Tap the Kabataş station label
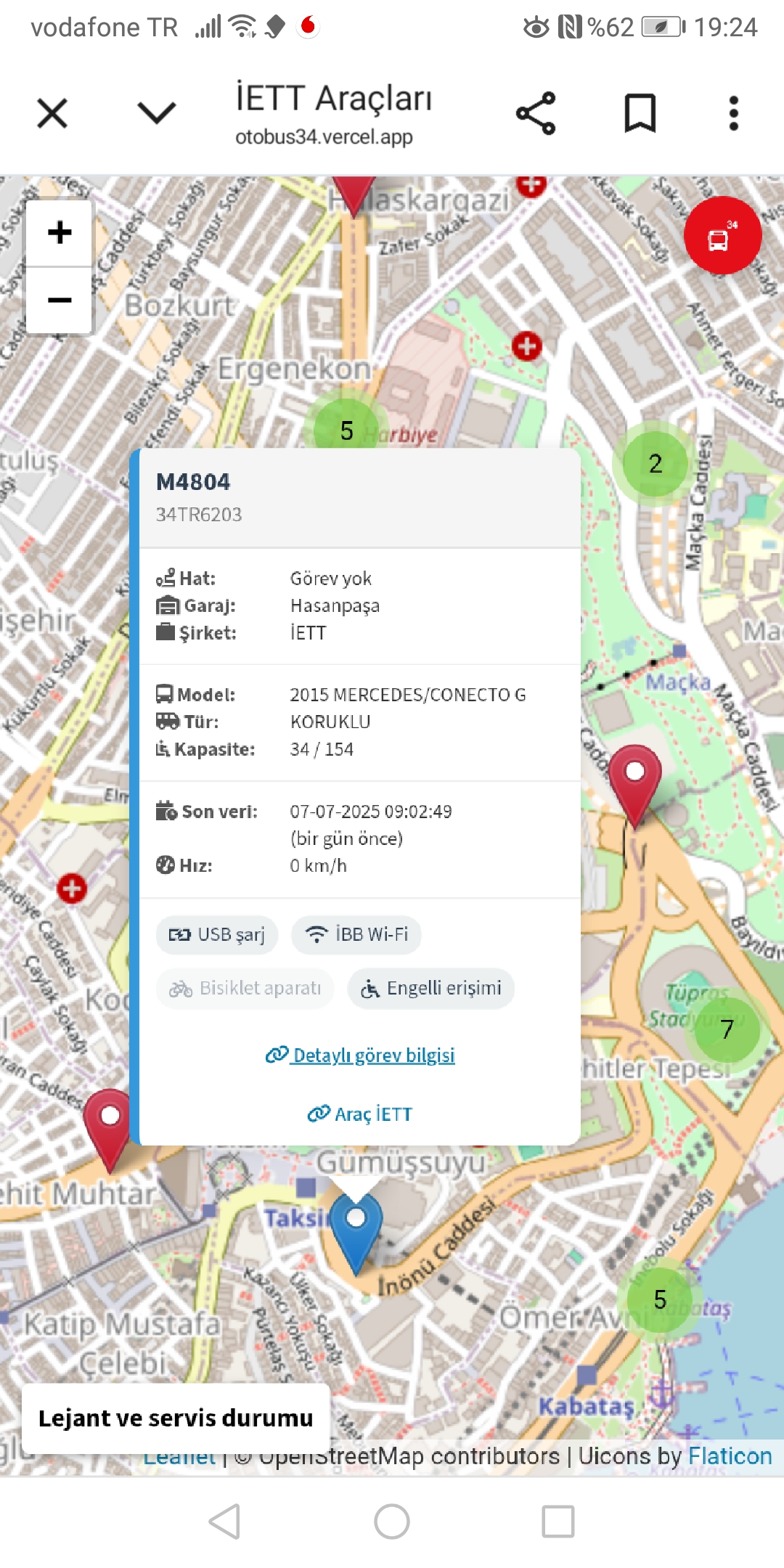This screenshot has width=784, height=1568. point(586,1406)
